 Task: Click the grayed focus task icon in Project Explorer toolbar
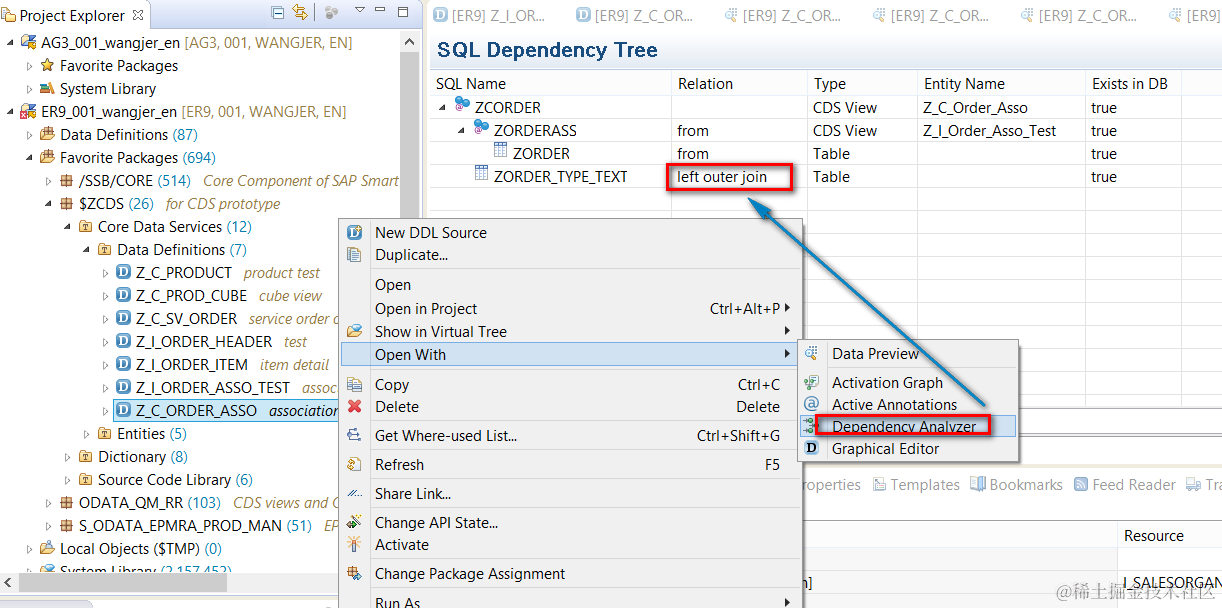point(331,14)
